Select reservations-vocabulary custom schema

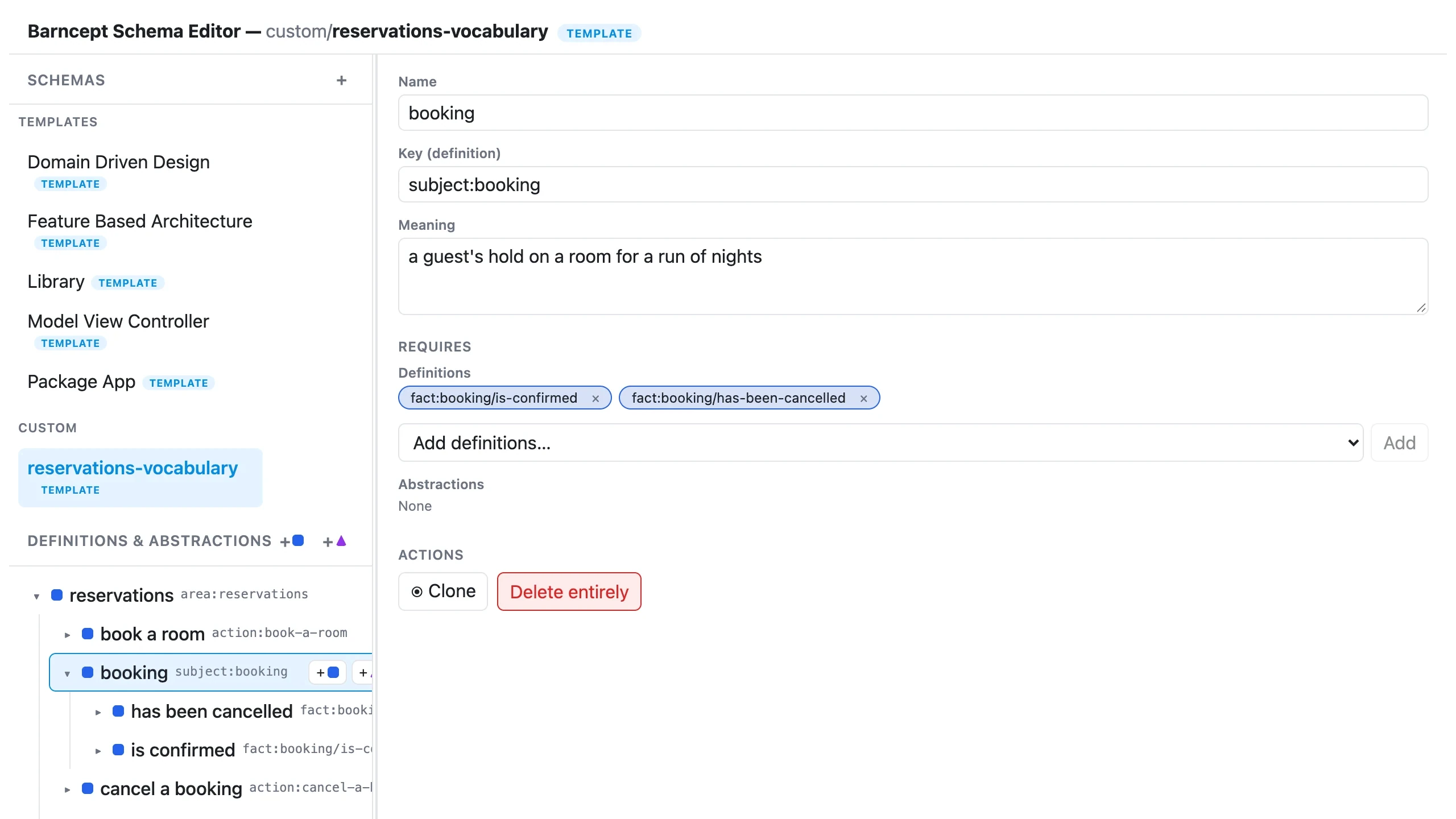pos(140,478)
